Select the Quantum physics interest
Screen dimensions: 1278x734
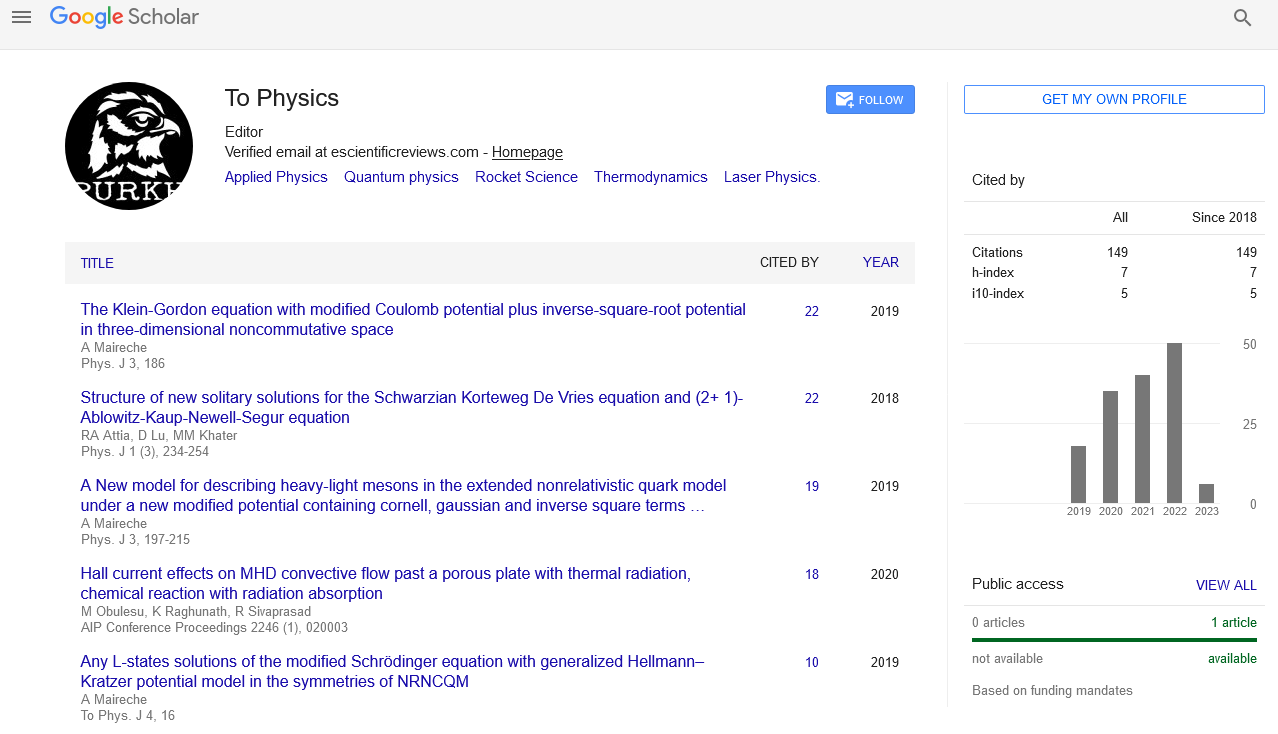(401, 177)
